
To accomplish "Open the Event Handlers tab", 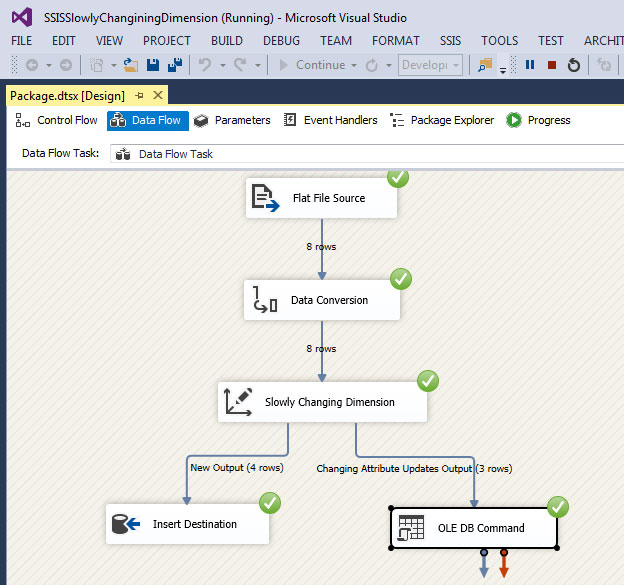I will (x=330, y=120).
